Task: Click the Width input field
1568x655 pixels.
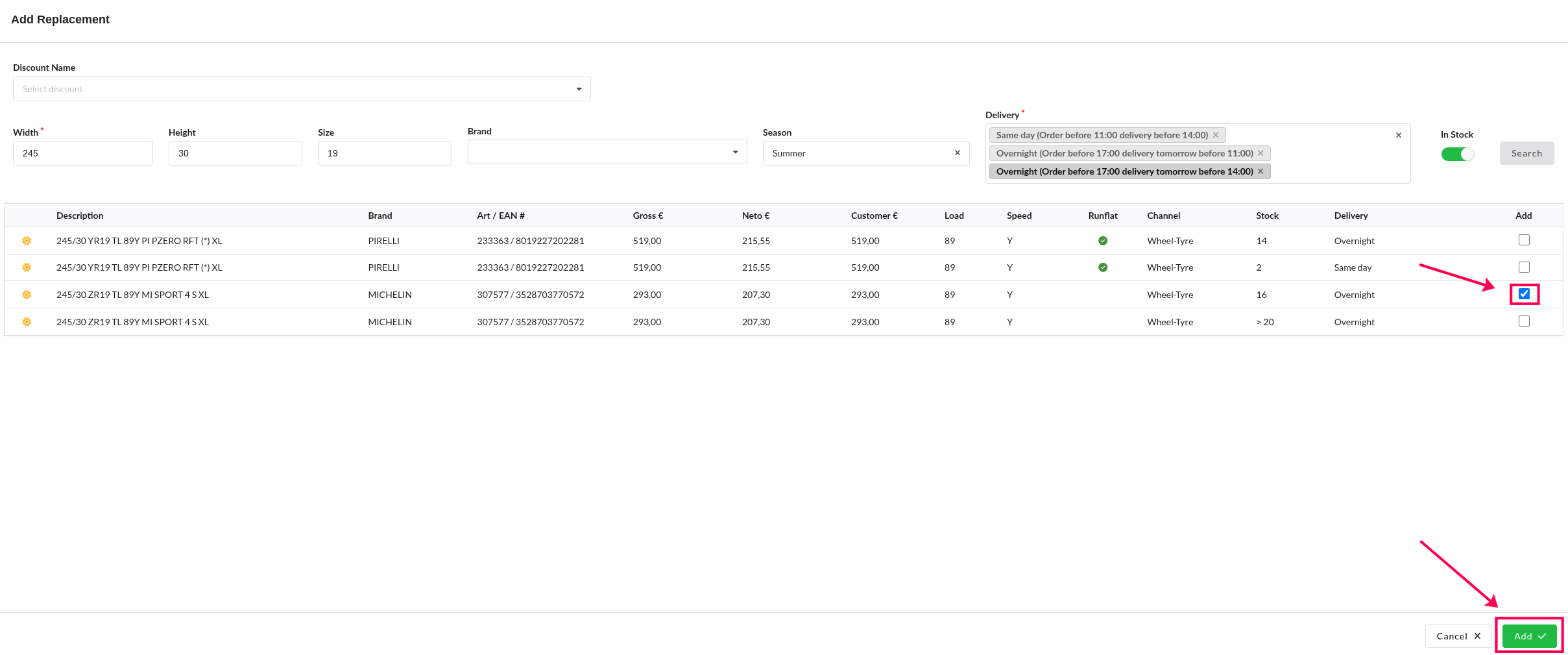Action: point(83,153)
